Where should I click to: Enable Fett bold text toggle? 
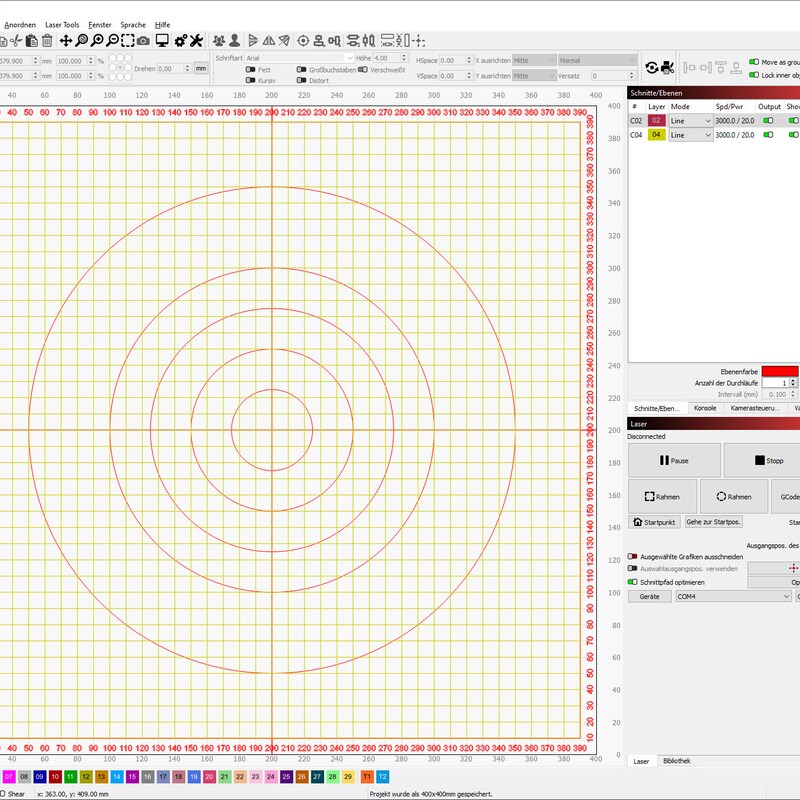coord(251,70)
